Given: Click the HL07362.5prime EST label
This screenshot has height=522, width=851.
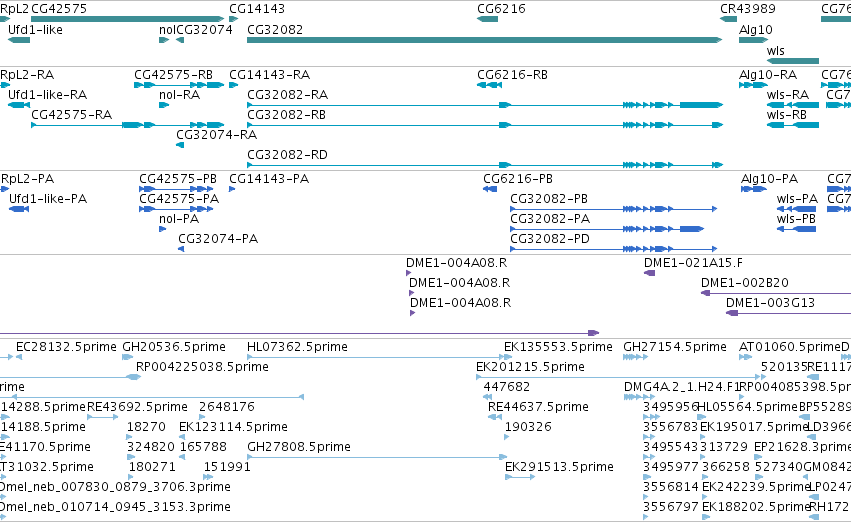Looking at the screenshot, I should (297, 347).
